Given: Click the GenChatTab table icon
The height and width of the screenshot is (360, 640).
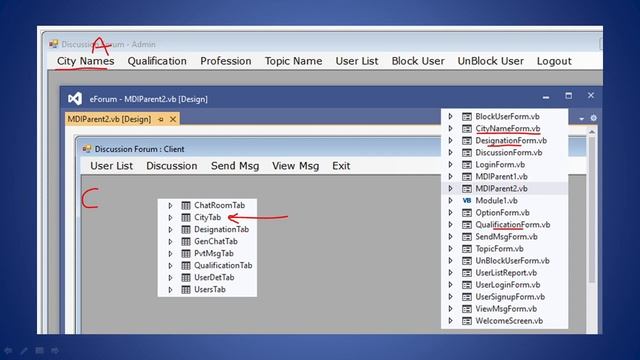Looking at the screenshot, I should click(186, 242).
